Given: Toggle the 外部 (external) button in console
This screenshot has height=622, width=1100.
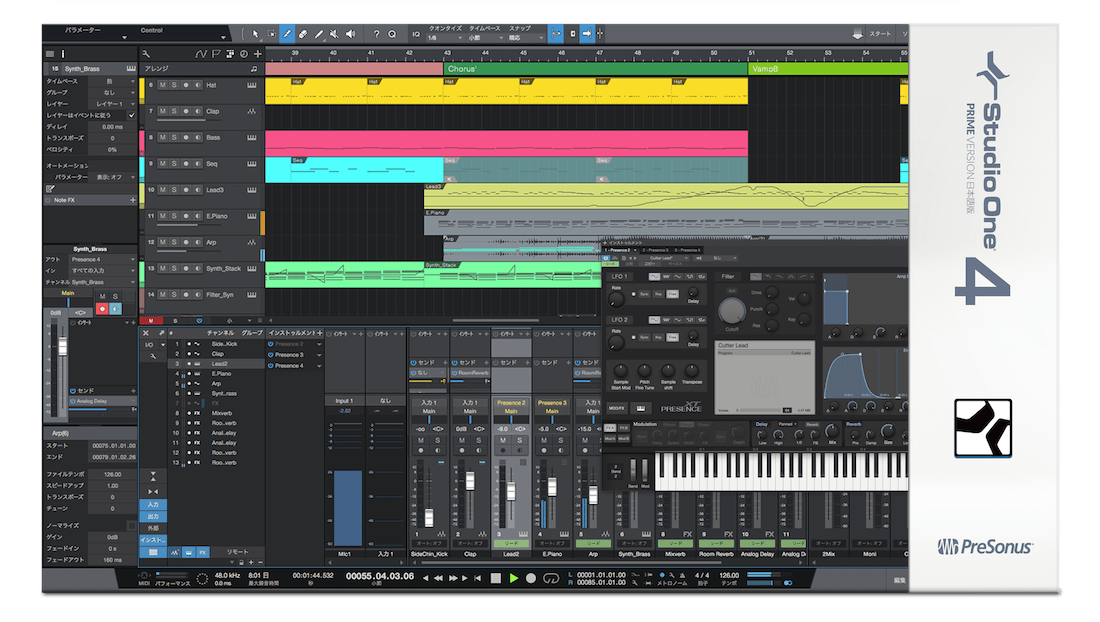Looking at the screenshot, I should (153, 528).
